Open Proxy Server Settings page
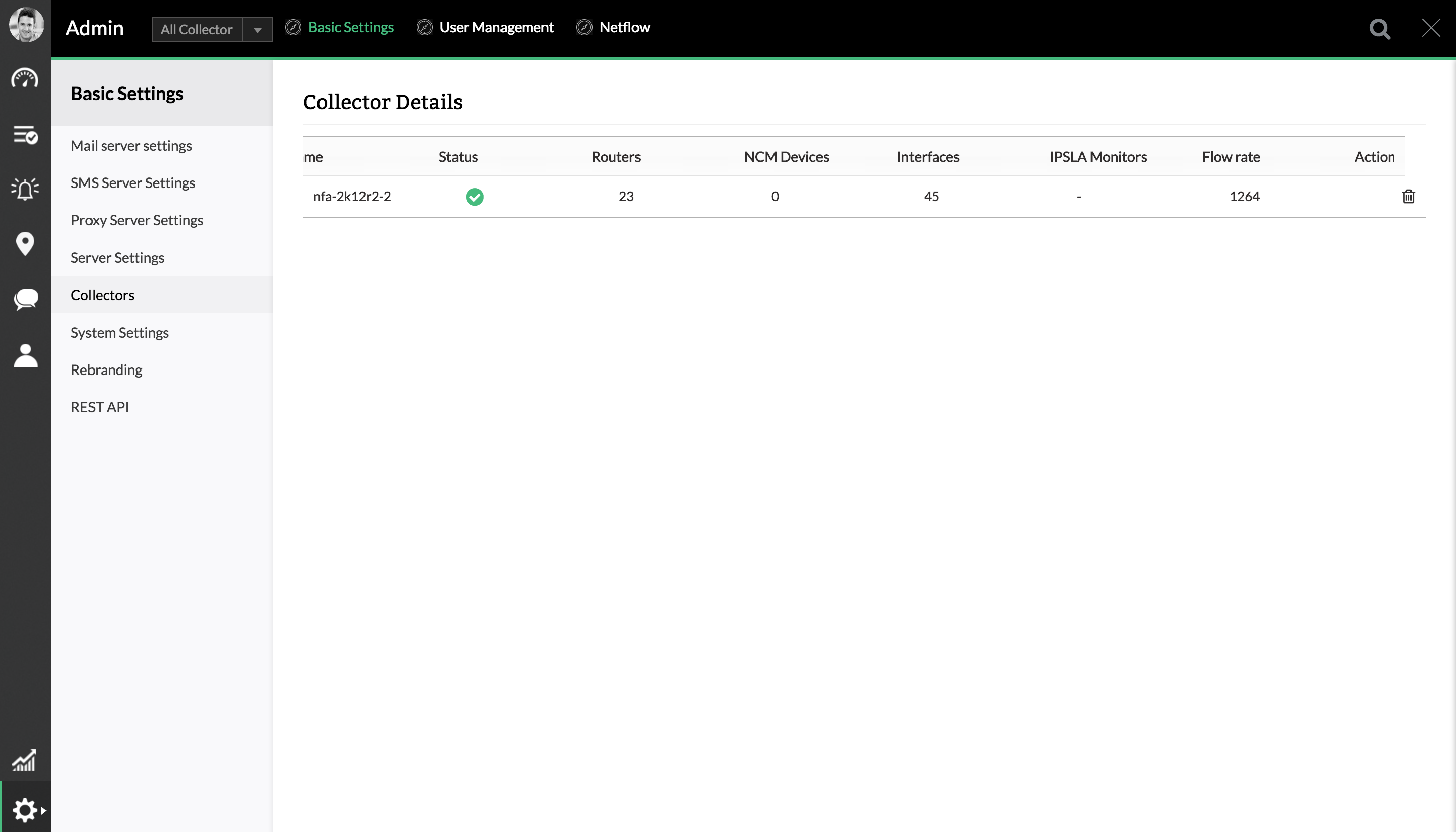 click(137, 220)
